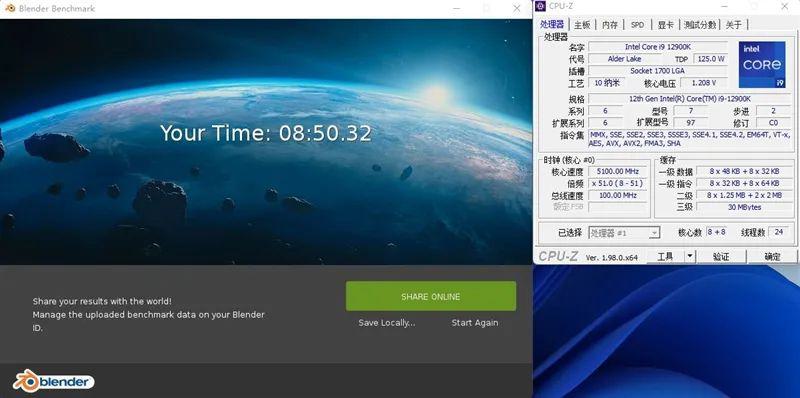Expand the arrow next to 工具
The width and height of the screenshot is (800, 398).
tap(690, 256)
